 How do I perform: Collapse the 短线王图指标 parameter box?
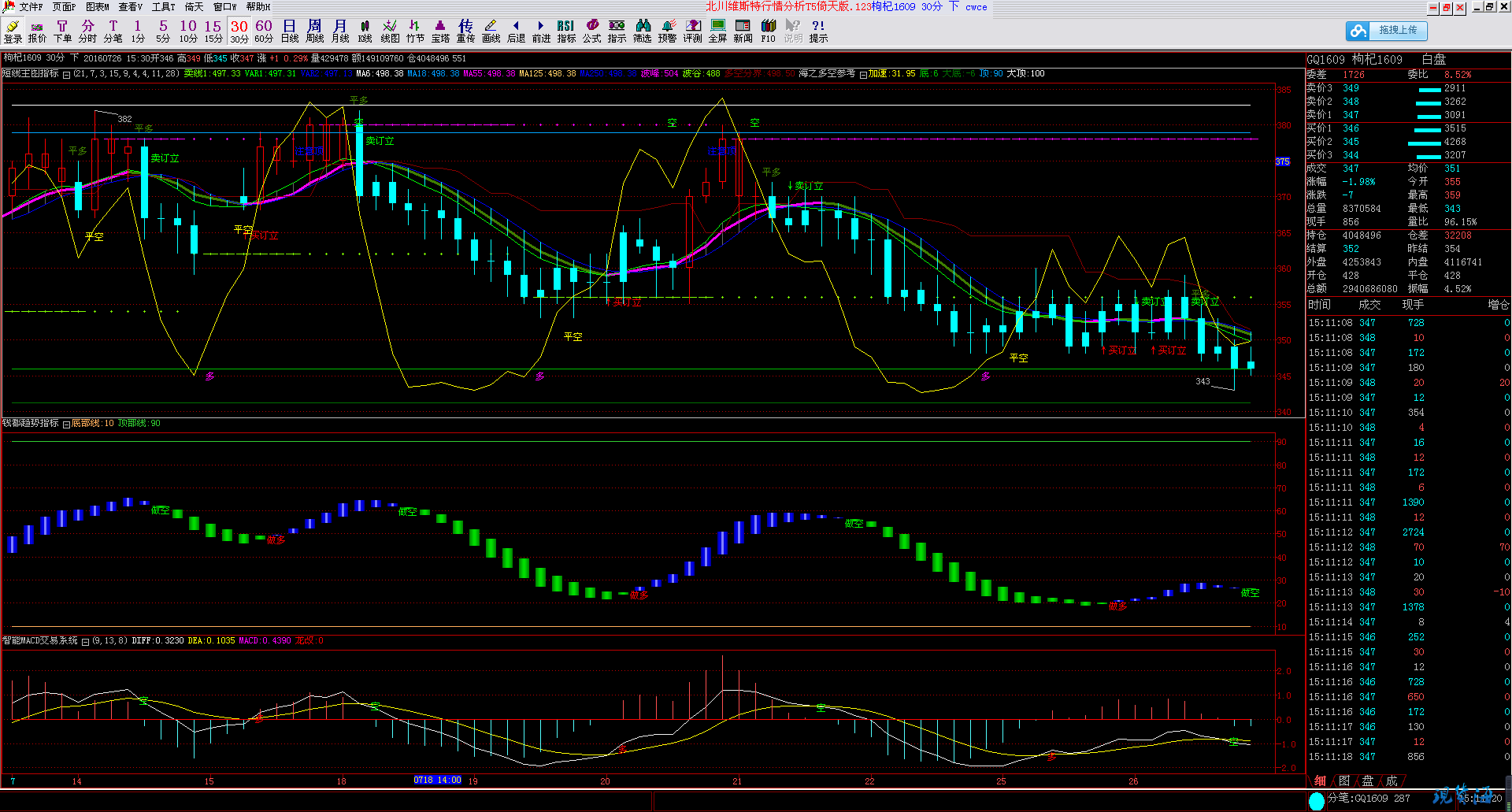click(66, 74)
